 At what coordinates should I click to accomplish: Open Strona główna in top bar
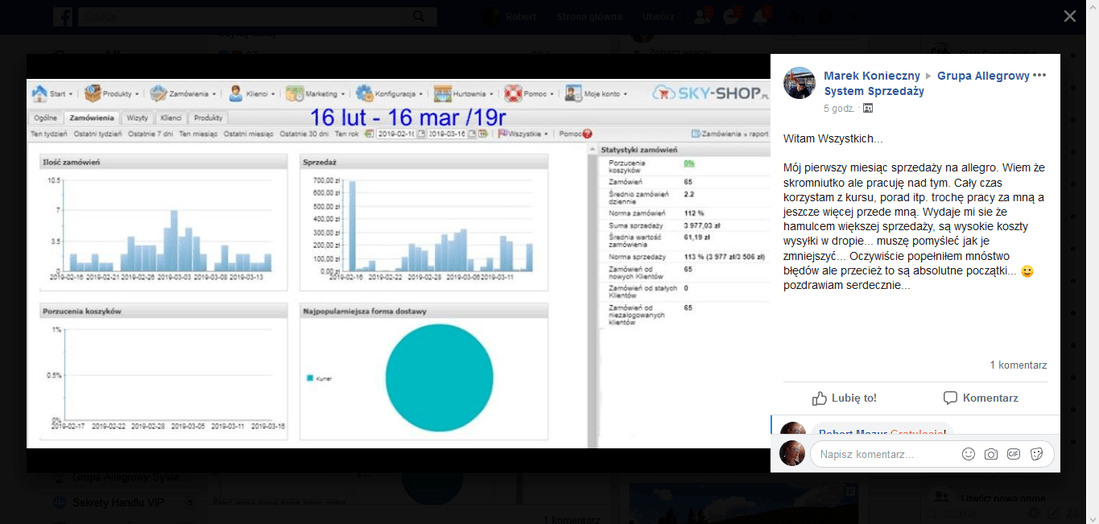(587, 17)
